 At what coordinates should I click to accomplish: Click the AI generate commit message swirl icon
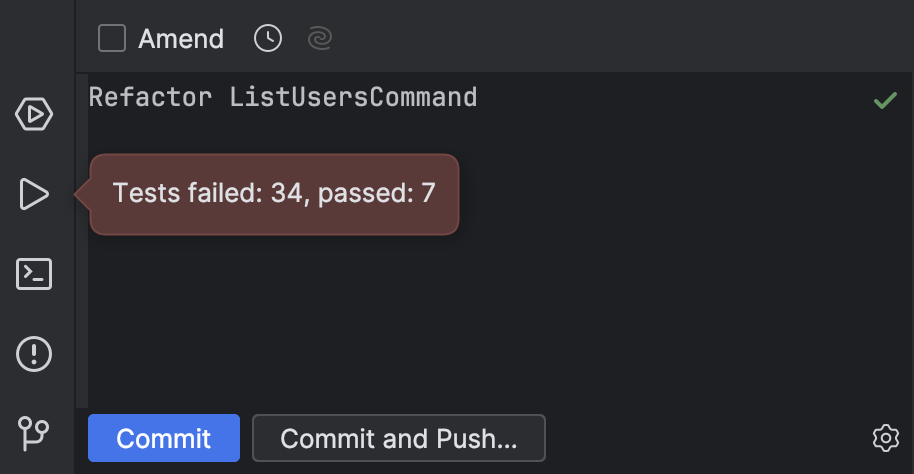coord(319,38)
